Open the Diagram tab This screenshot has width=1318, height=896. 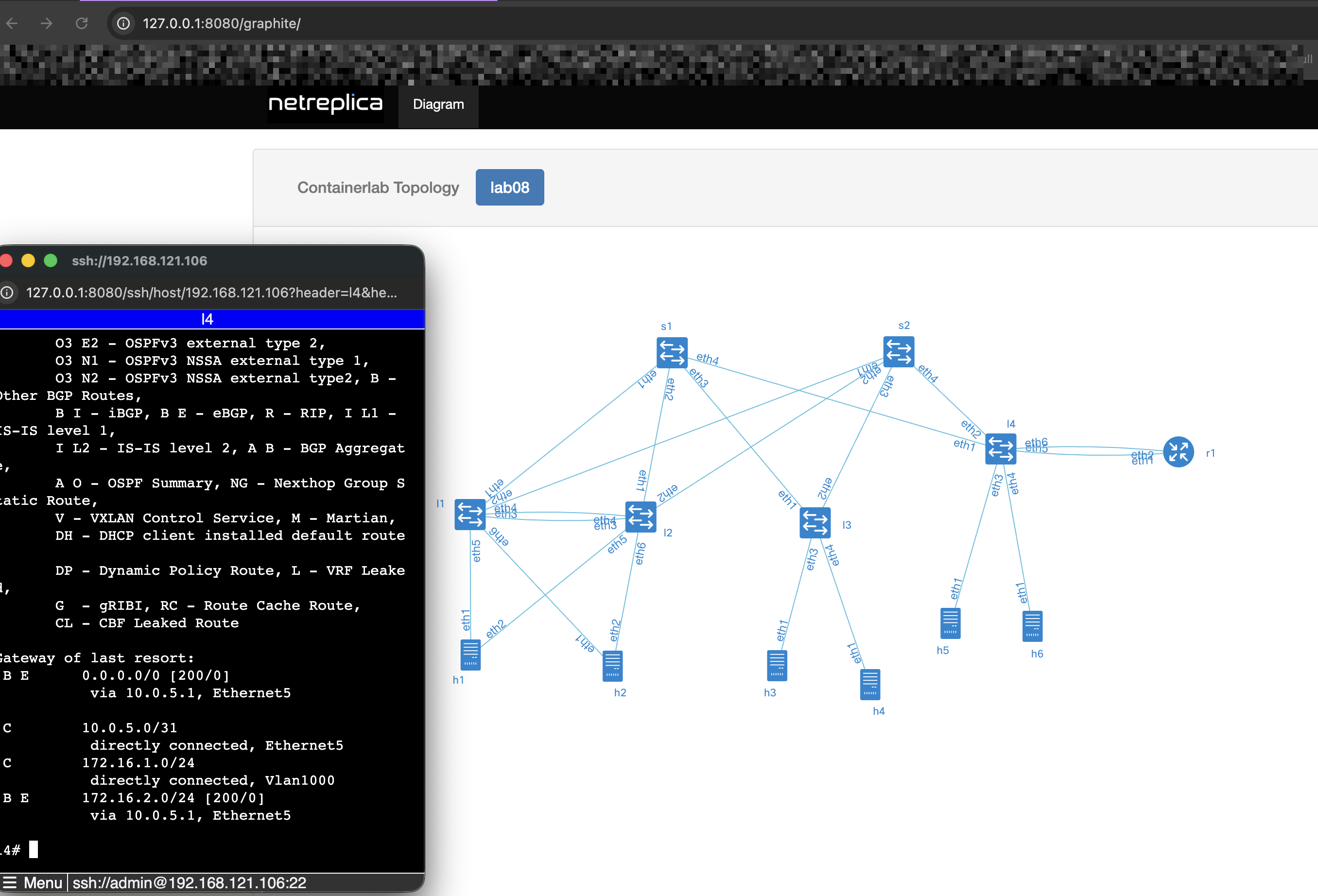click(438, 104)
